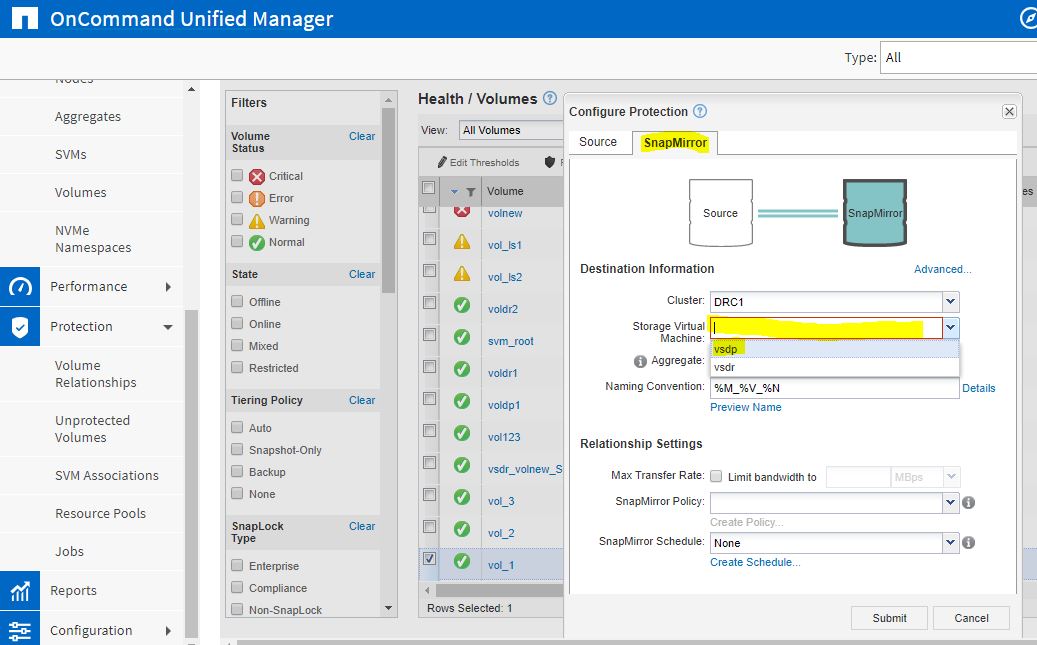Screen dimensions: 1037x645
Task: Open the filter funnel in the Volume column
Action: (x=471, y=191)
